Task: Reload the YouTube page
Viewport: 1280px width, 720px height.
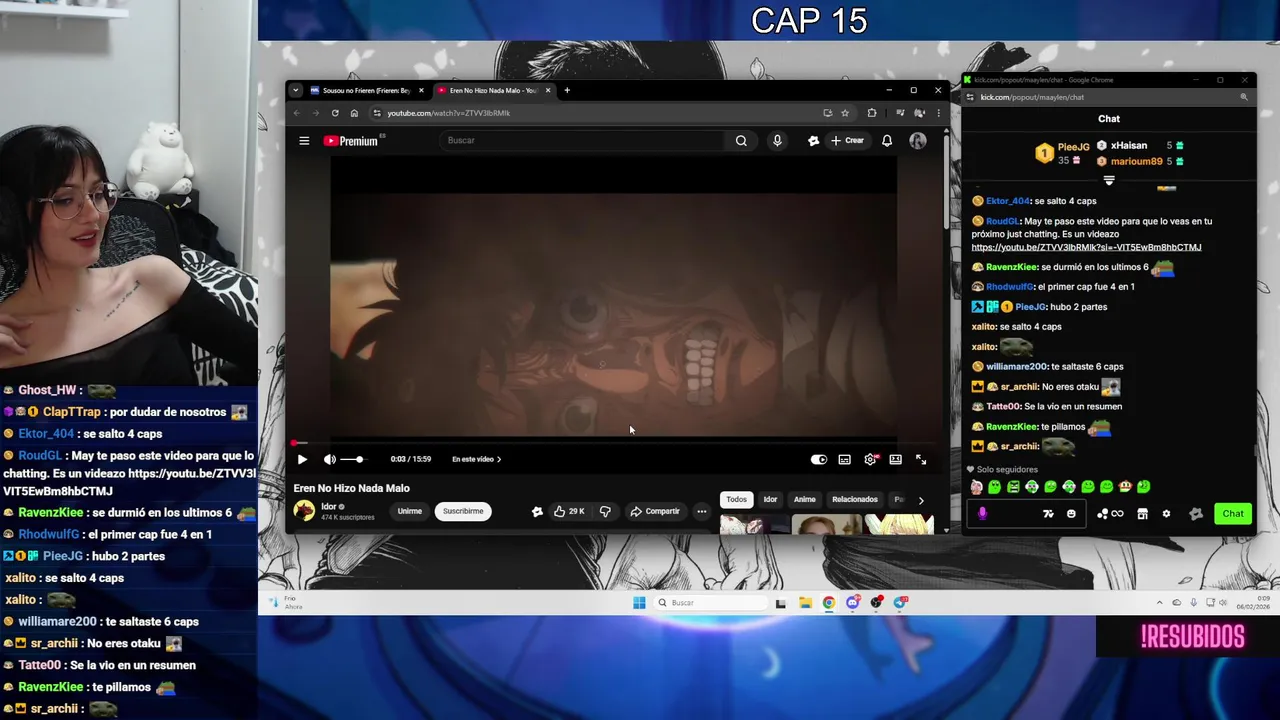Action: coord(335,113)
